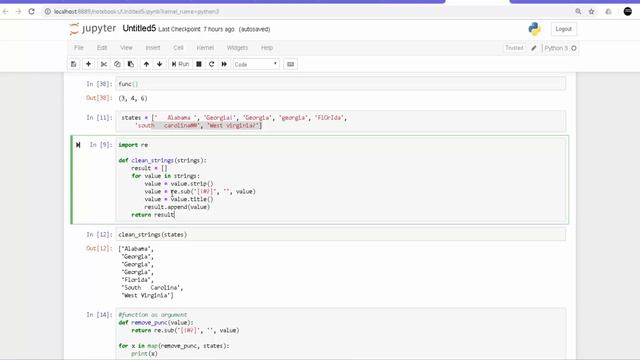Run cell In [9] with its side run icon
The height and width of the screenshot is (360, 640).
[78, 145]
